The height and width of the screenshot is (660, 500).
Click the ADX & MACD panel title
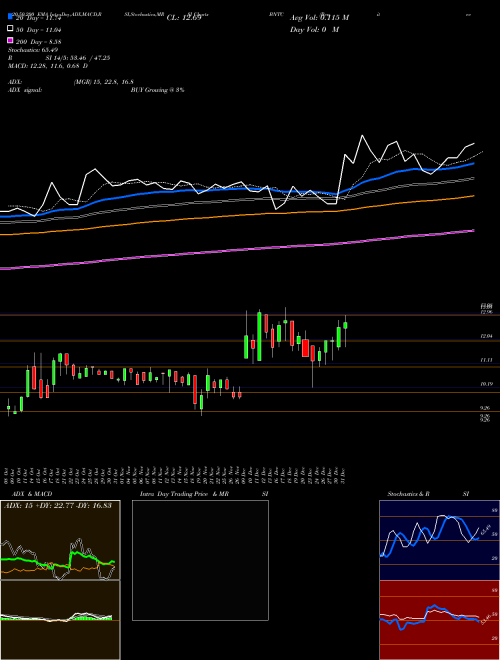[32, 494]
